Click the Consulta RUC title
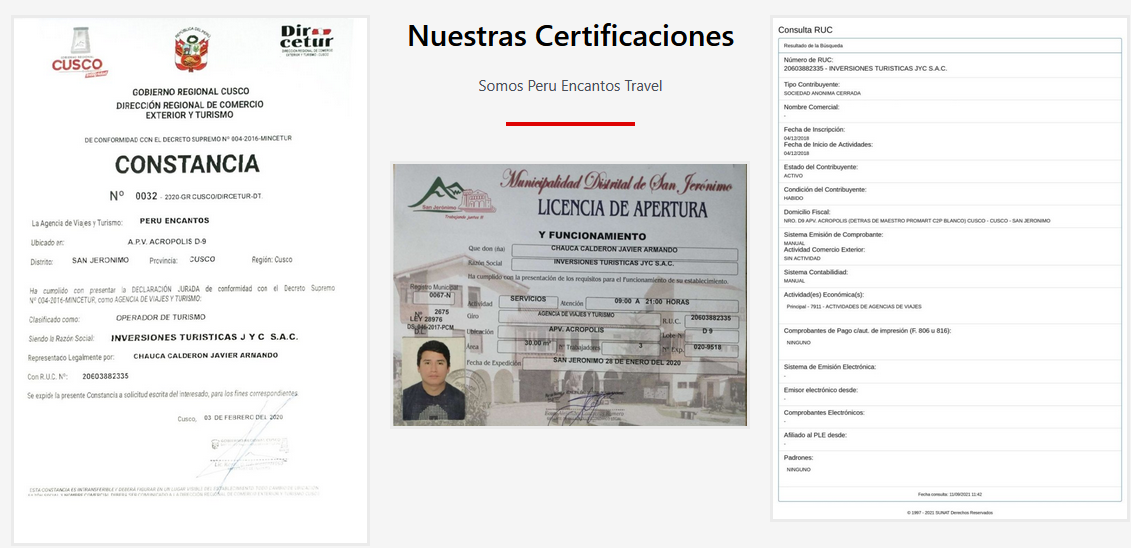Image resolution: width=1131 pixels, height=548 pixels. [805, 30]
